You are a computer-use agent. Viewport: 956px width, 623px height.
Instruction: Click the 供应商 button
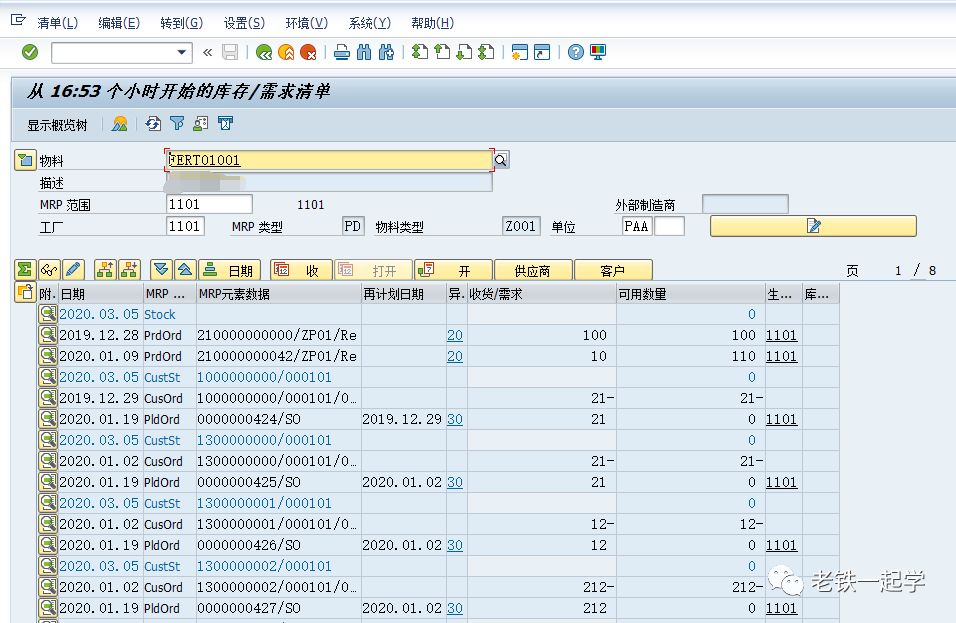point(533,270)
